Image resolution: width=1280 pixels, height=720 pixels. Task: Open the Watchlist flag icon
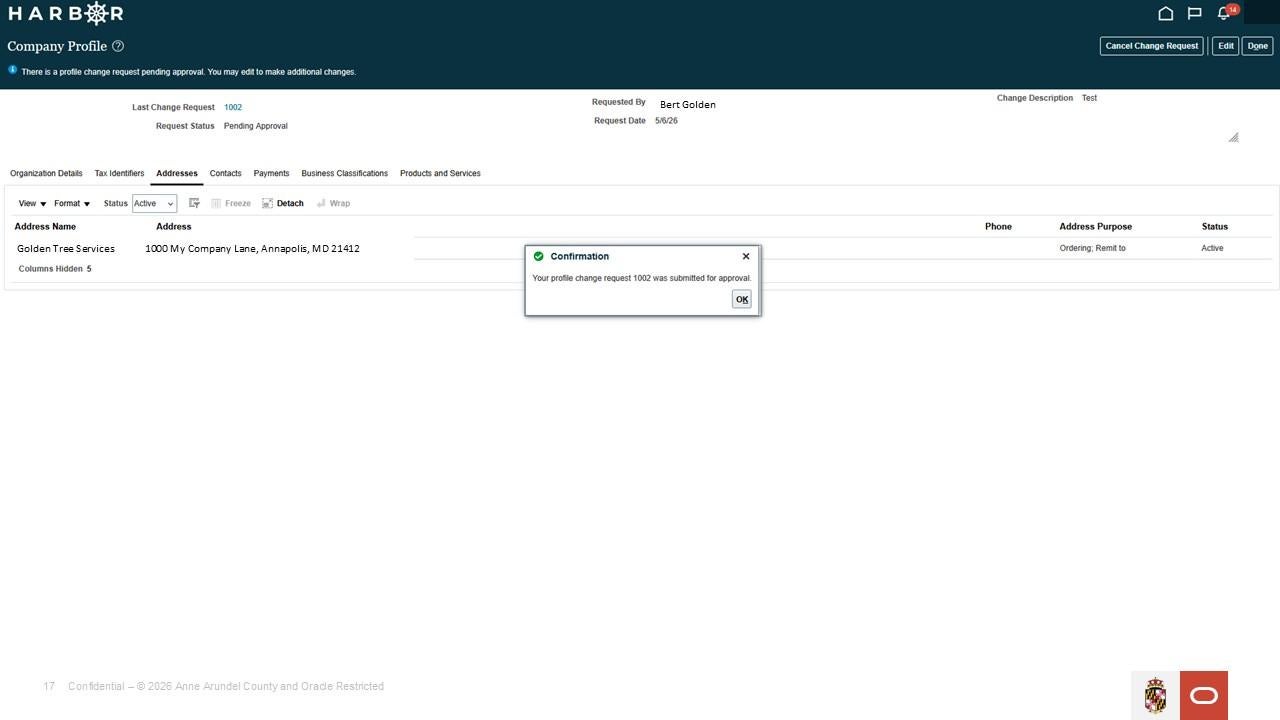[1194, 13]
